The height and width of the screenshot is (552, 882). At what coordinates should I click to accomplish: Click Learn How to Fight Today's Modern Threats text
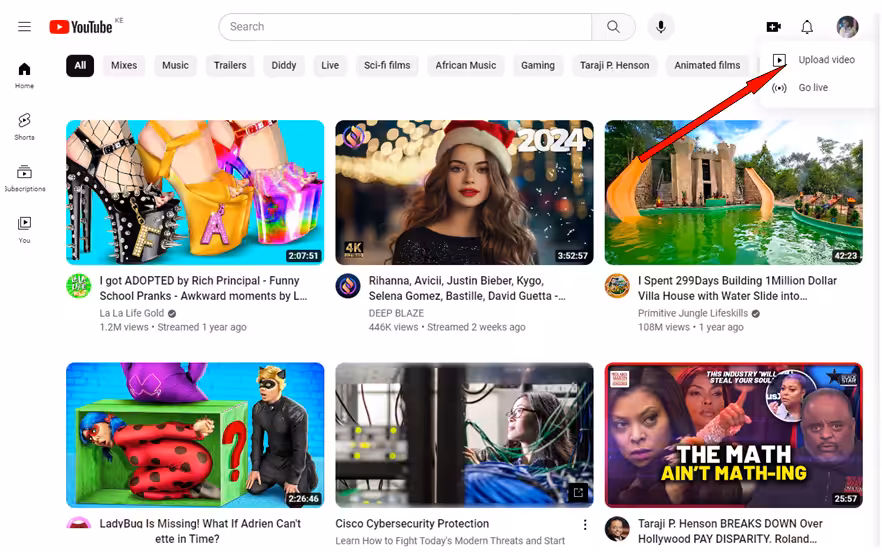450,541
